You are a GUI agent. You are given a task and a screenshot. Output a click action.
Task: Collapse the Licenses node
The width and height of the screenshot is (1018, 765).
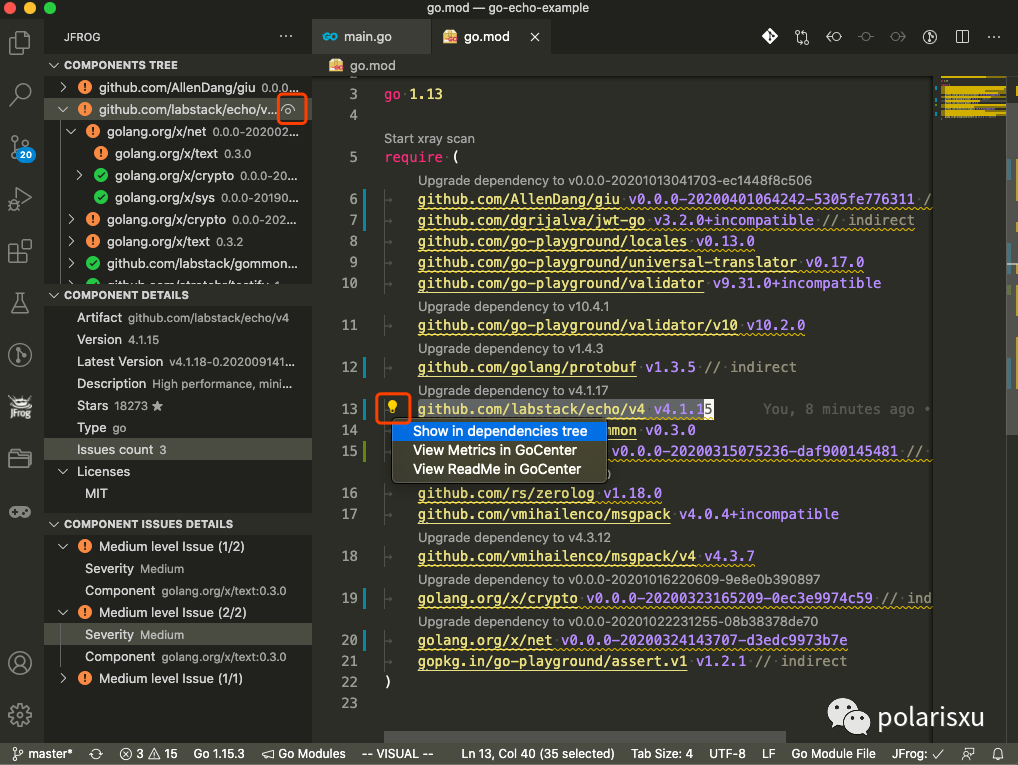[x=63, y=471]
